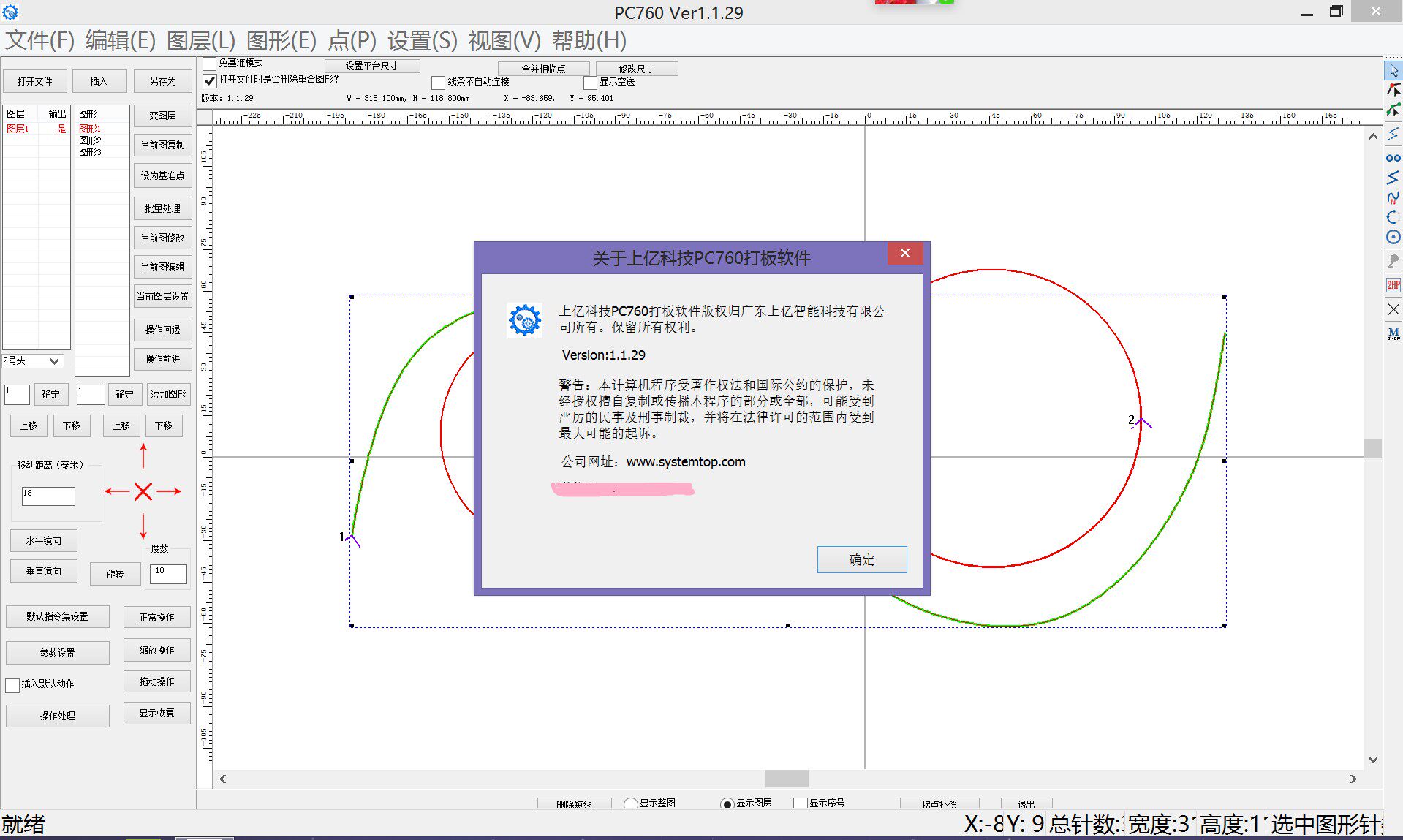
Task: Close the About PC760 dialog with X
Action: (905, 253)
